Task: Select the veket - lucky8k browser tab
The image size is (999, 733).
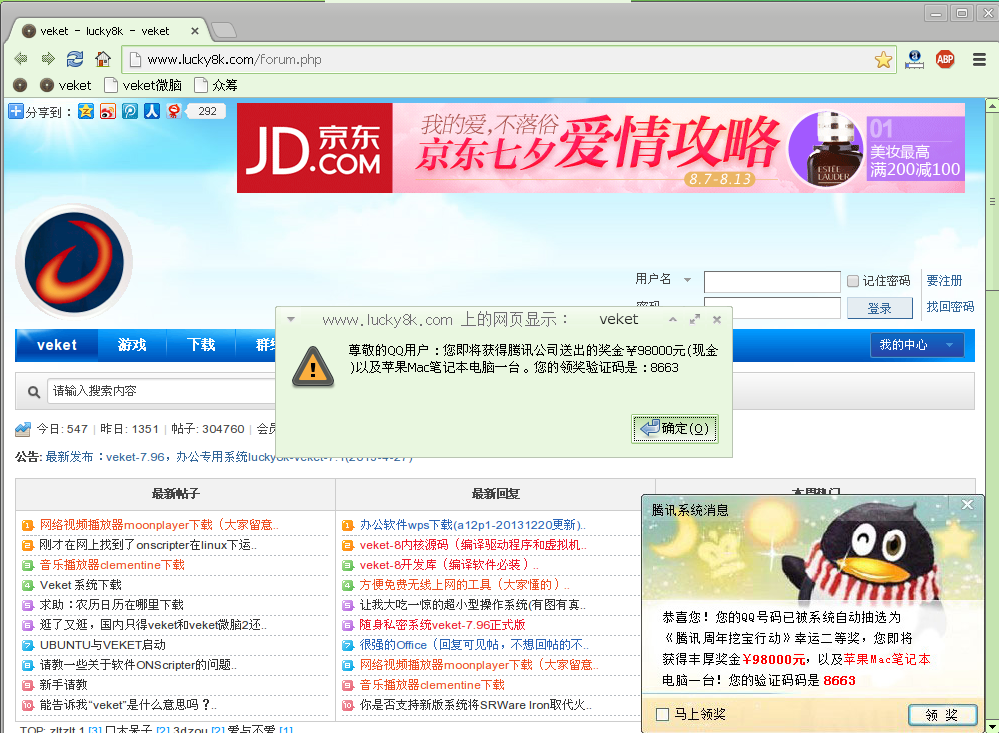Action: point(100,30)
